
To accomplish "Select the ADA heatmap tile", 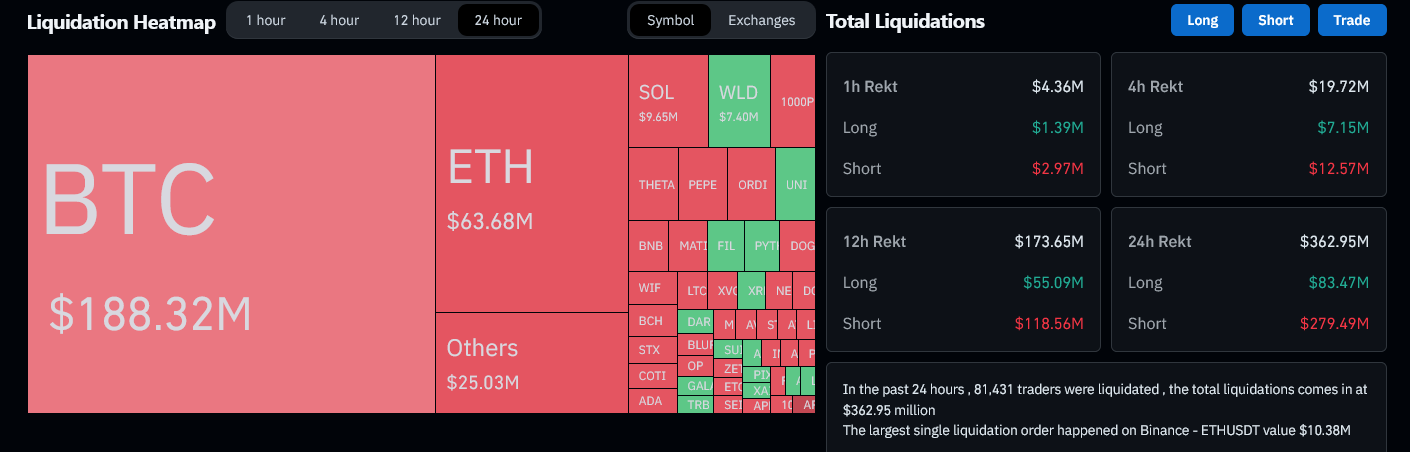I will tap(653, 401).
